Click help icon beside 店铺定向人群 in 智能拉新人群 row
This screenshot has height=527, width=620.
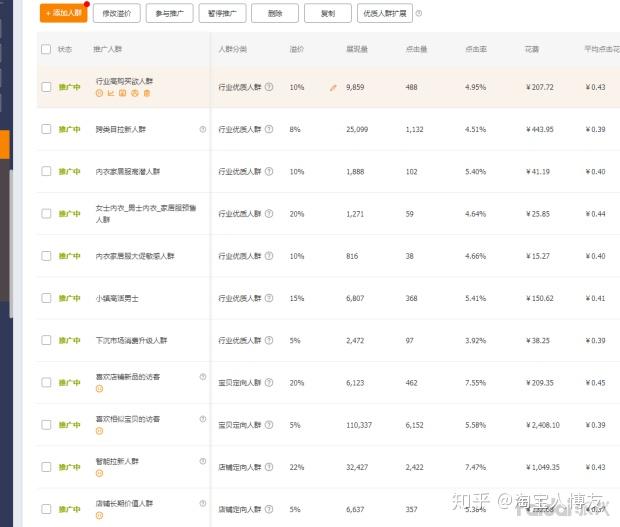[269, 467]
